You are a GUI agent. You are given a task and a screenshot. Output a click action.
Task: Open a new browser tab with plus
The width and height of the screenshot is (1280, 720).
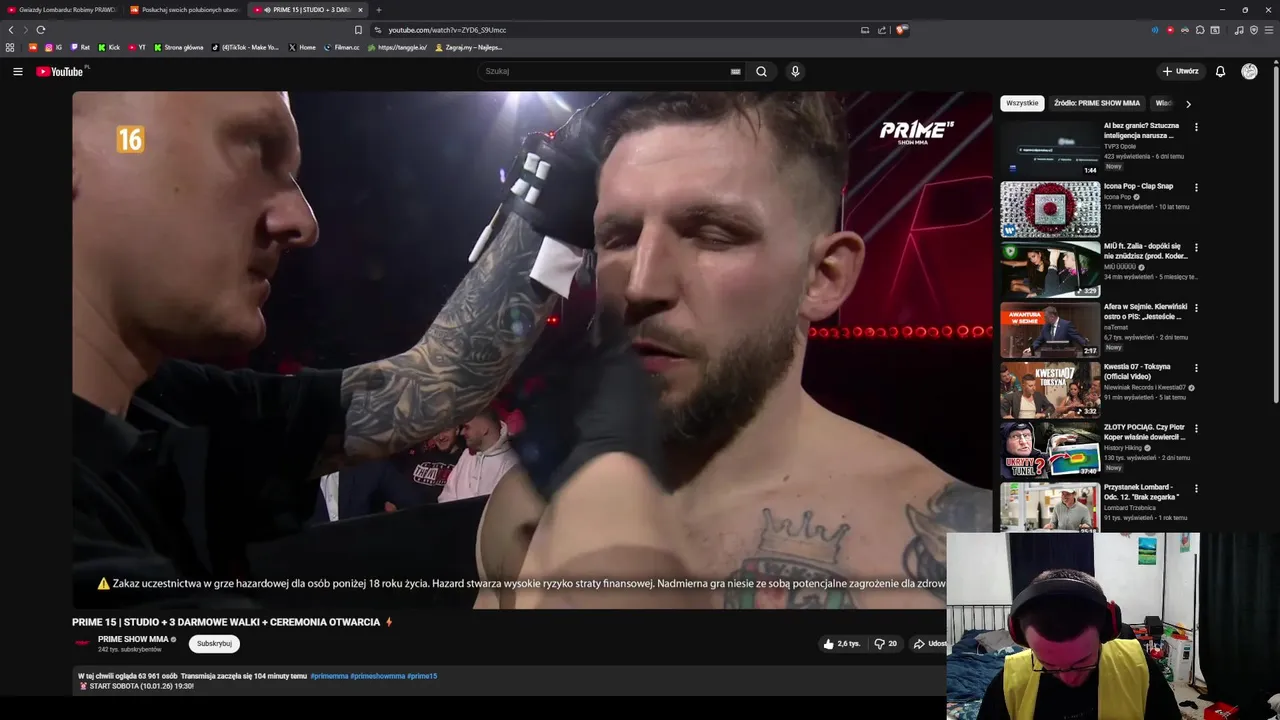click(x=378, y=10)
